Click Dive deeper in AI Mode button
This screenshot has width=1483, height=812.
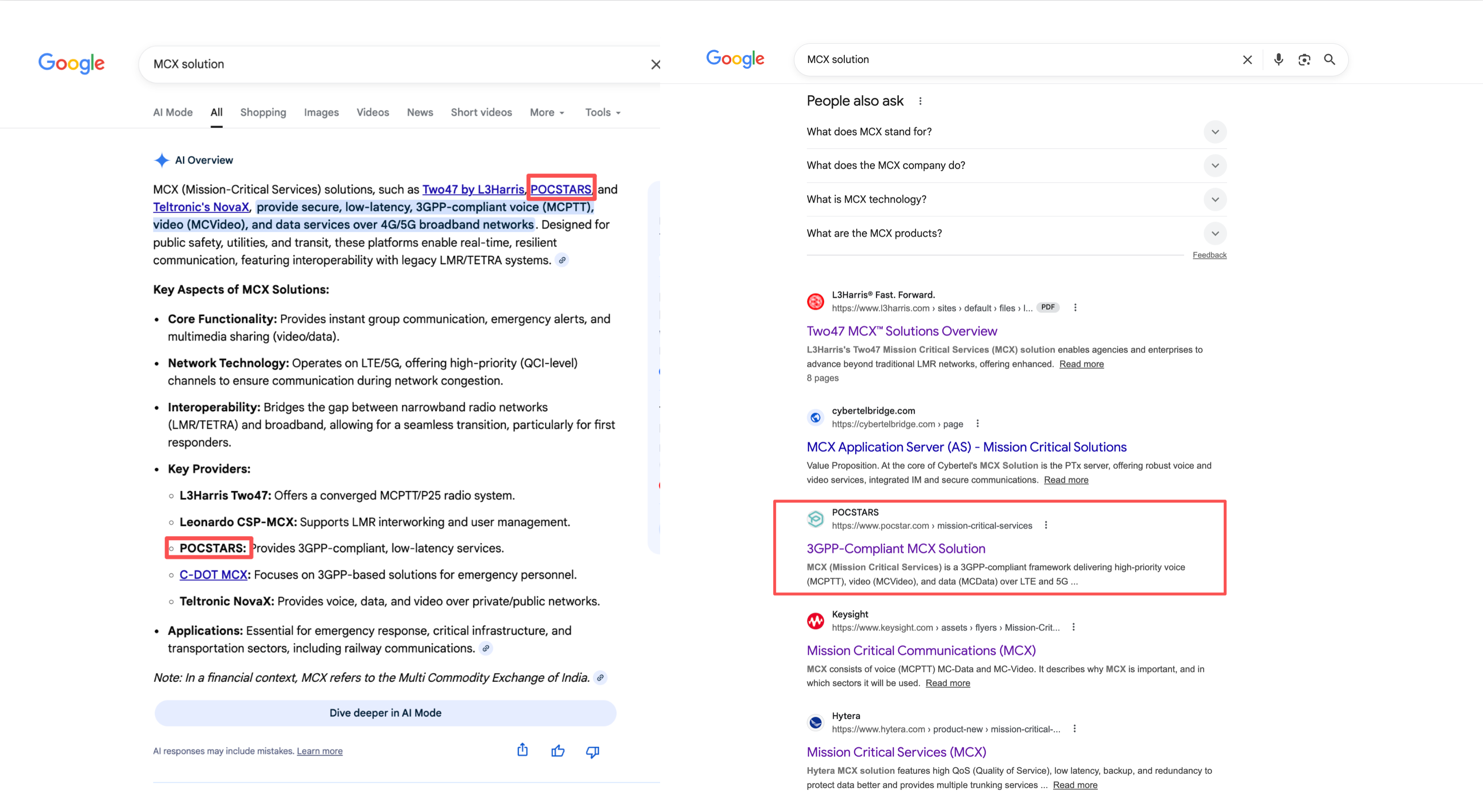(x=385, y=713)
